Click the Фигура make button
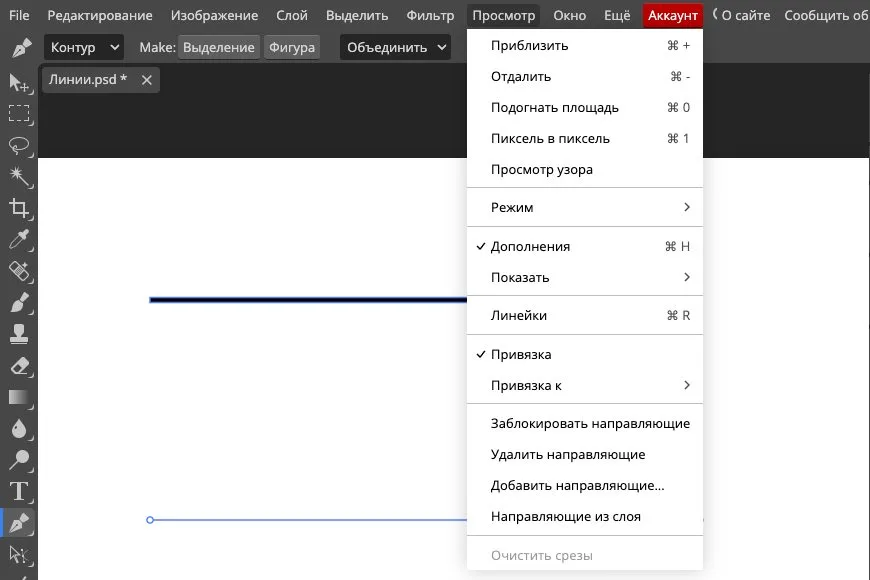This screenshot has width=870, height=580. [292, 48]
